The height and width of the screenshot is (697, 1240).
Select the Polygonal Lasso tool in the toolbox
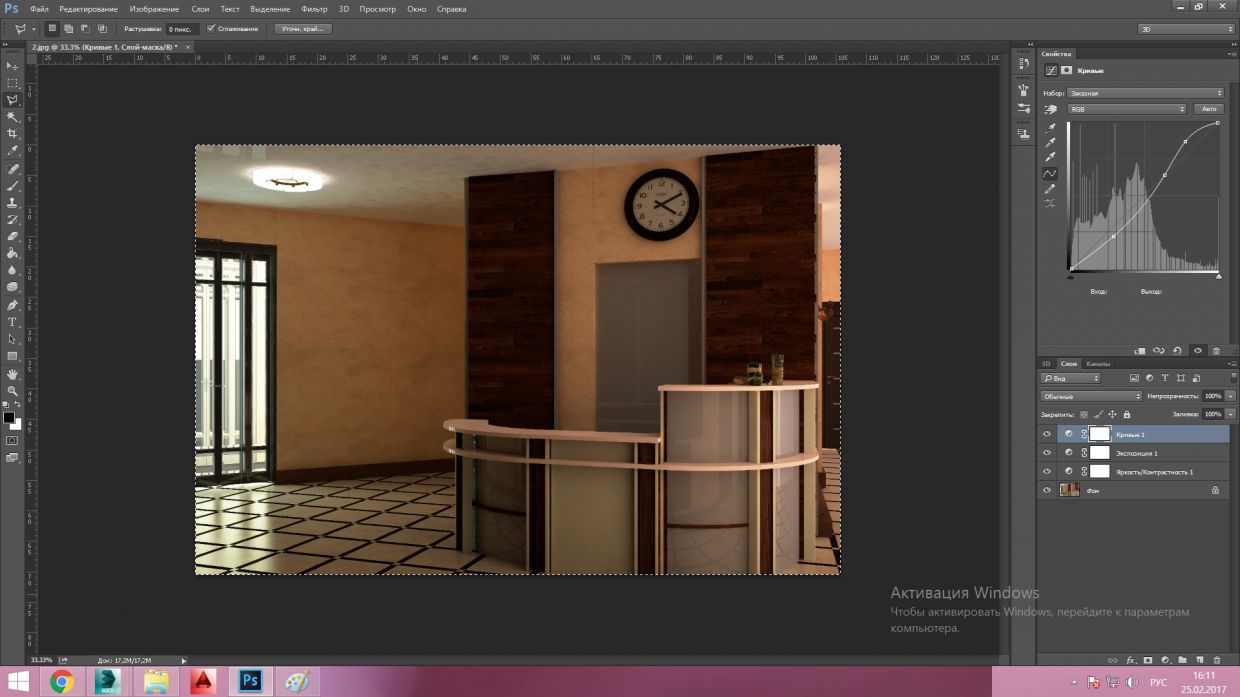(x=13, y=100)
